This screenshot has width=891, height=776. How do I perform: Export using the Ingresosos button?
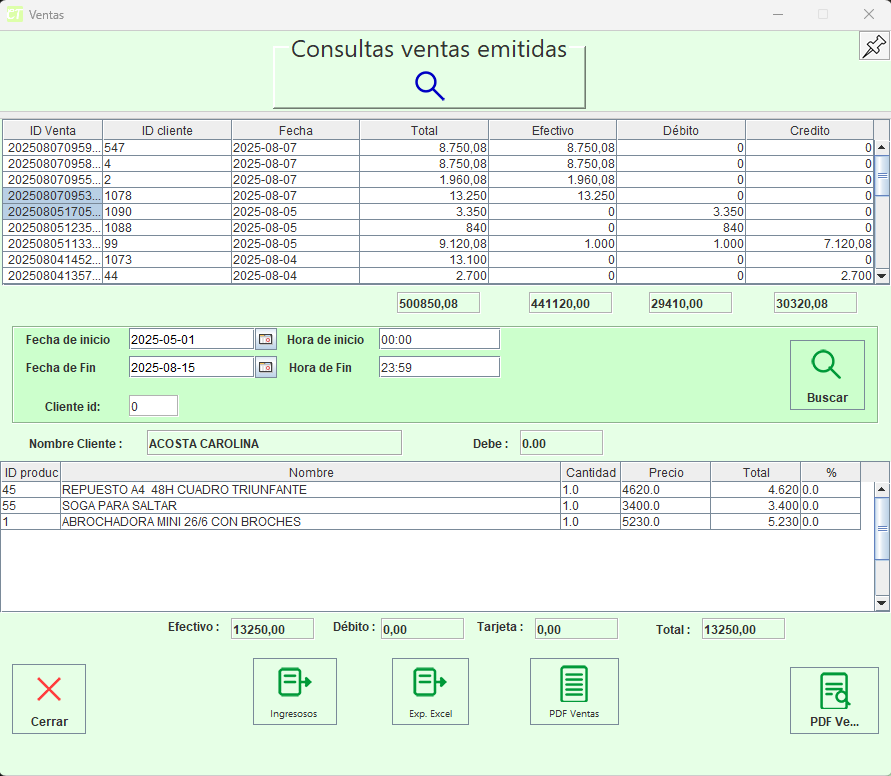(x=295, y=691)
